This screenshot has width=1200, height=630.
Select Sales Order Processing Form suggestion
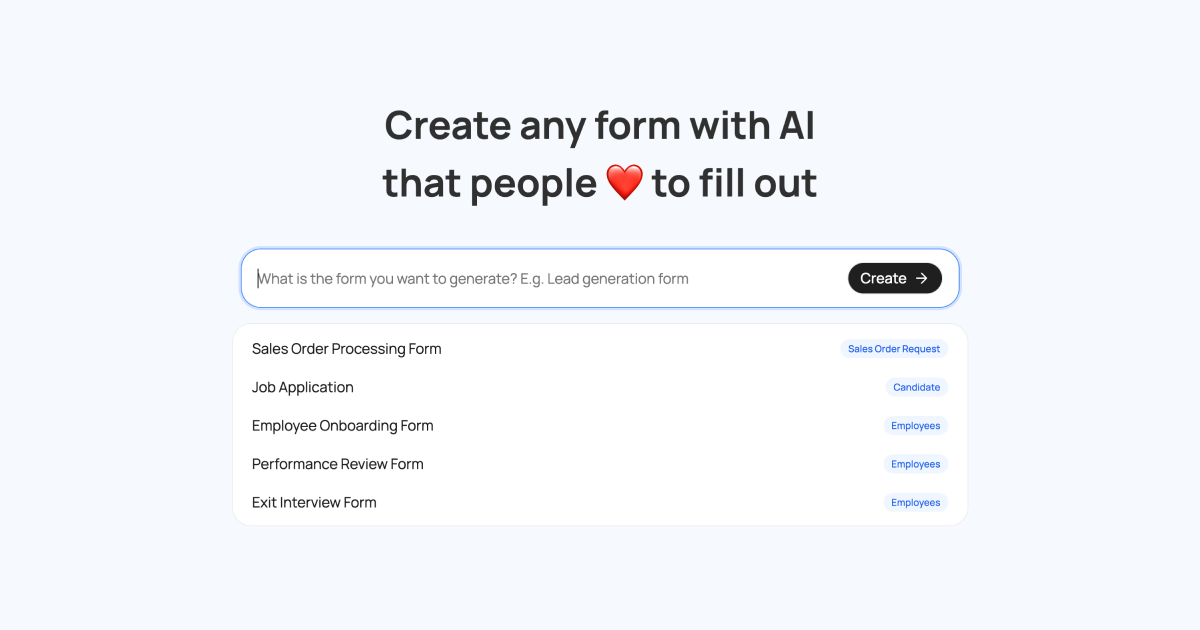pyautogui.click(x=346, y=349)
